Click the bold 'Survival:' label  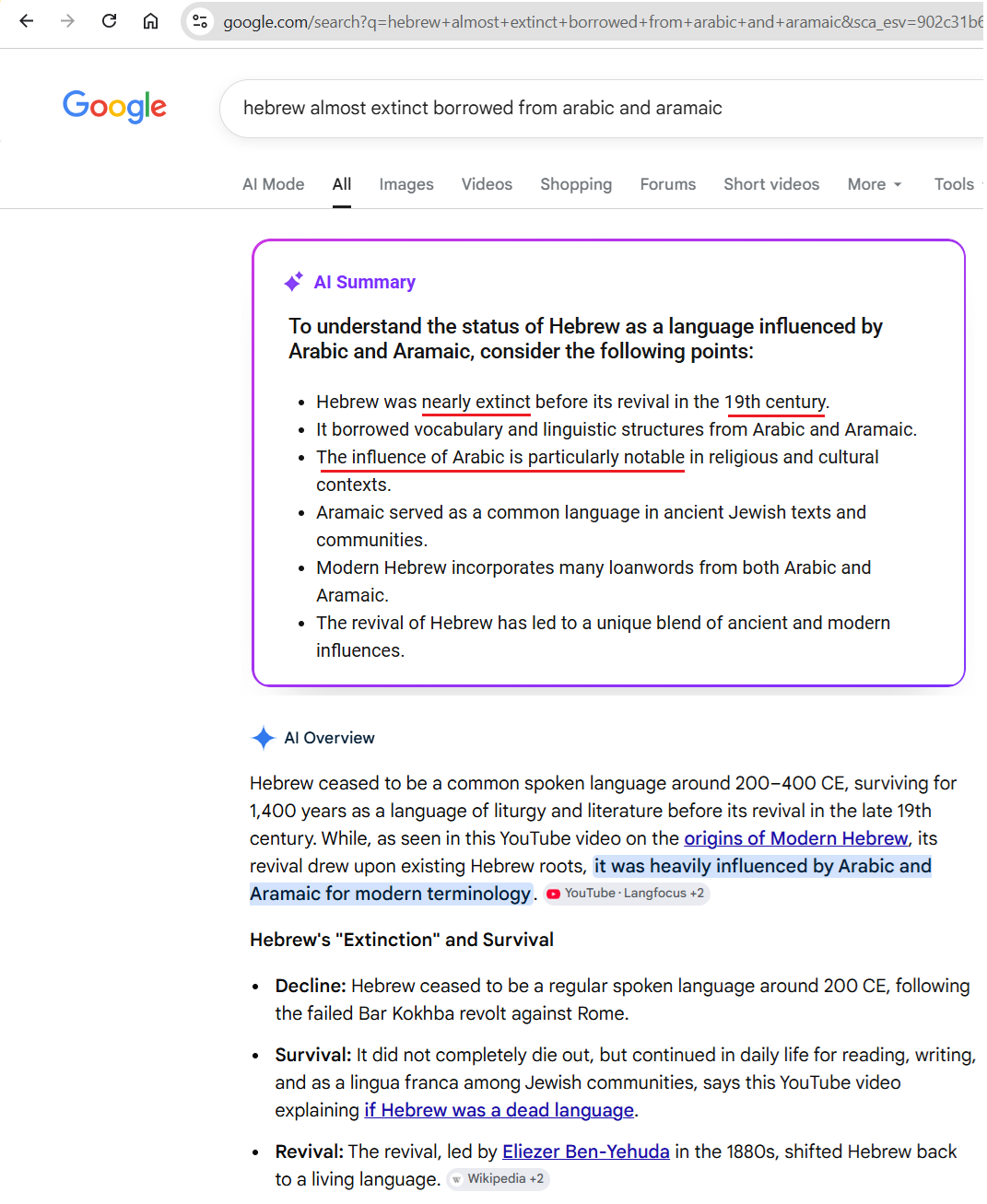(x=313, y=1055)
